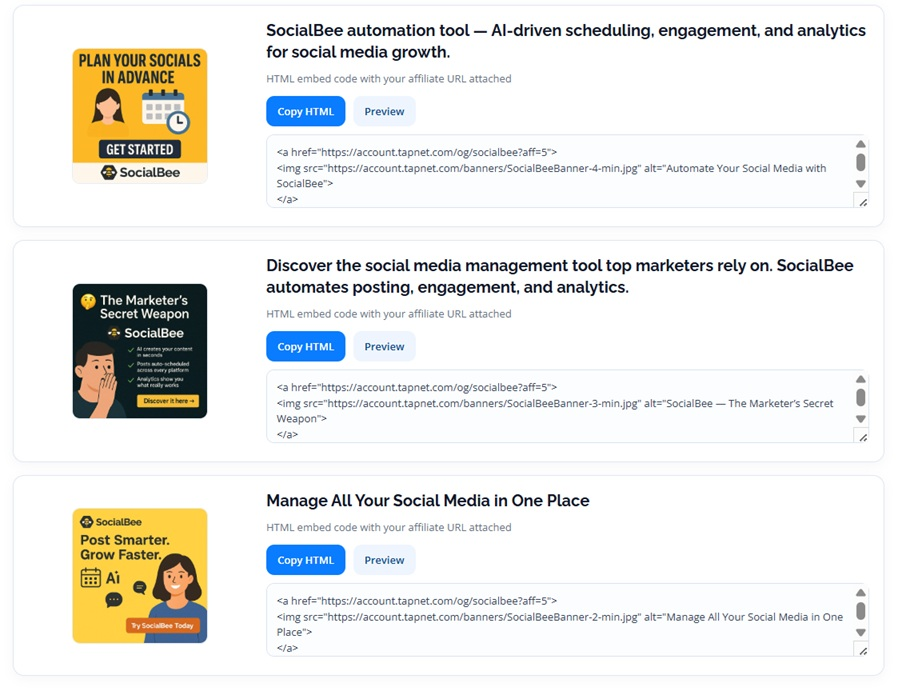Preview the SocialBee automation tool banner

(x=384, y=111)
